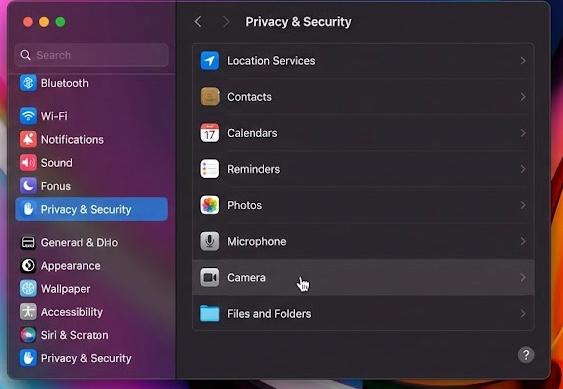Click the "Calendars" label text
This screenshot has height=389, width=563.
click(252, 133)
